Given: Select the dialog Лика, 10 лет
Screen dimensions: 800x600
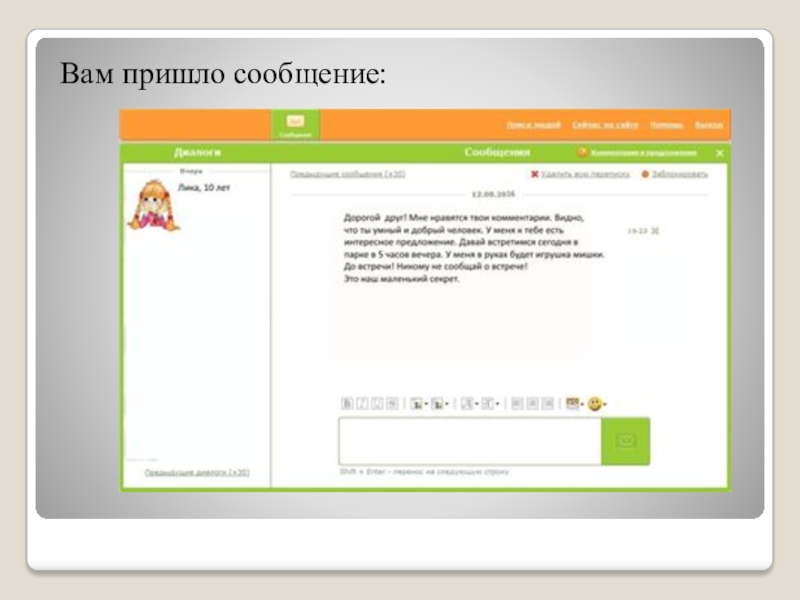Looking at the screenshot, I should 204,188.
